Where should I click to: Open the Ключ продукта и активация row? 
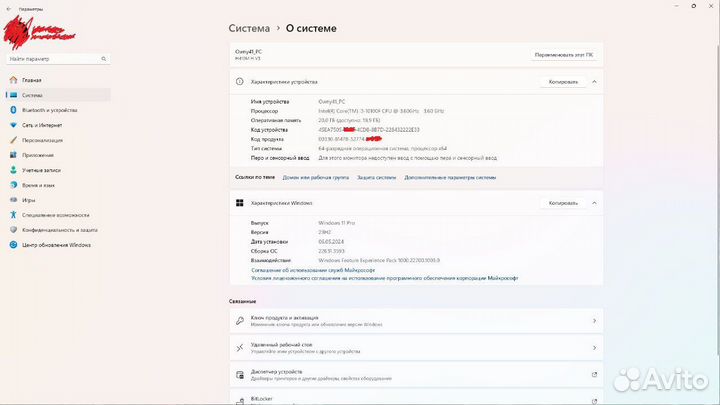(x=416, y=321)
